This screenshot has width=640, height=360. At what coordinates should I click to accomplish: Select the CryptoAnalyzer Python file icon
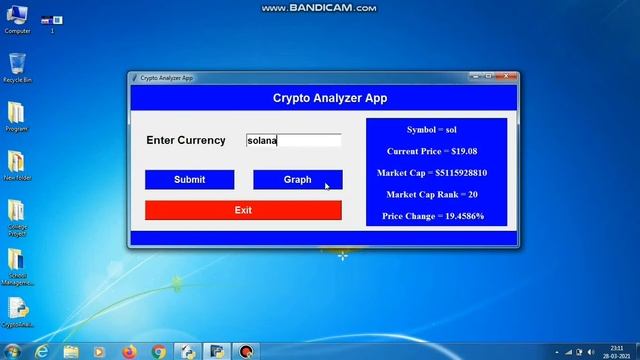click(x=18, y=313)
